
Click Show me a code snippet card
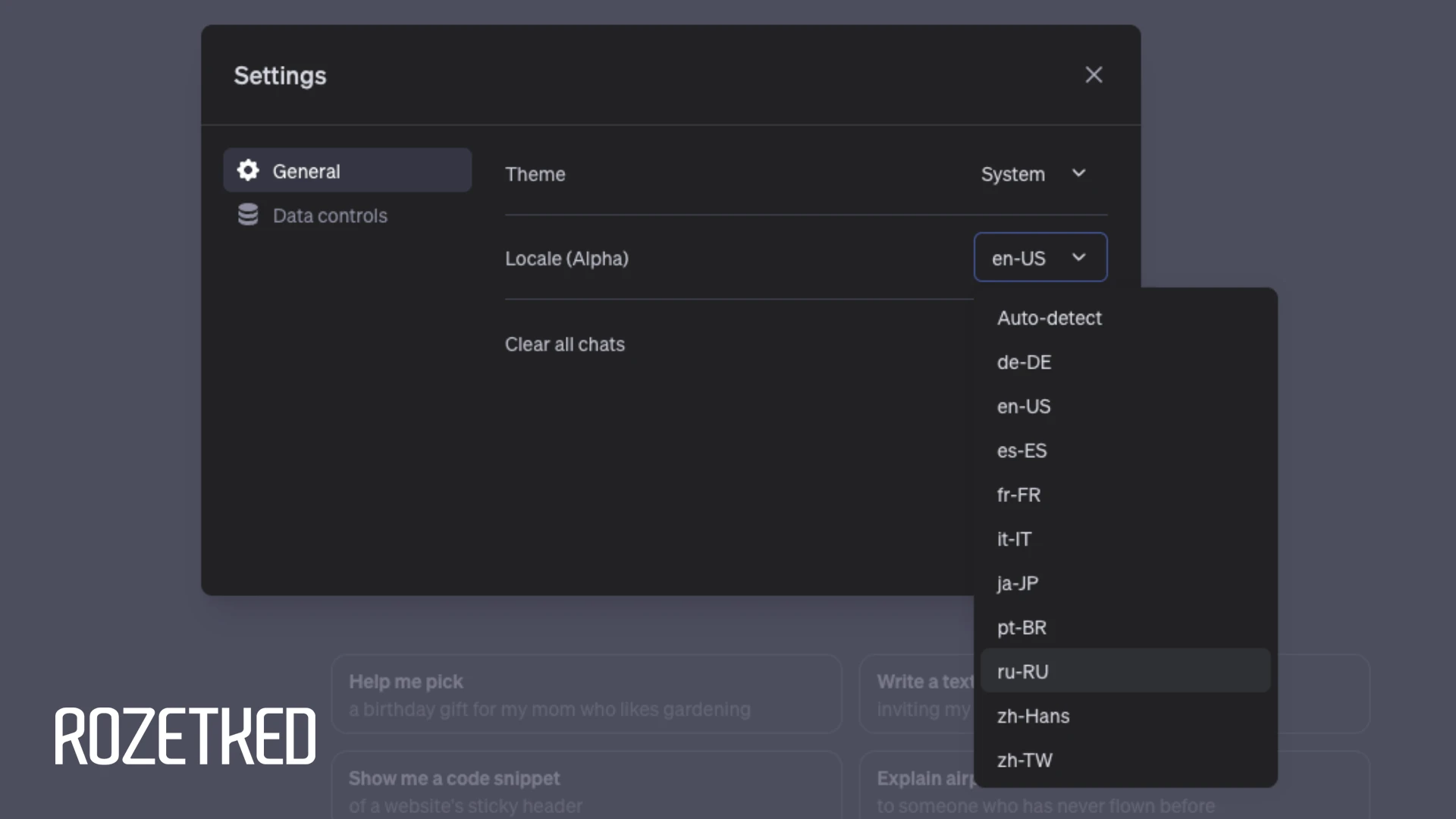click(x=586, y=789)
